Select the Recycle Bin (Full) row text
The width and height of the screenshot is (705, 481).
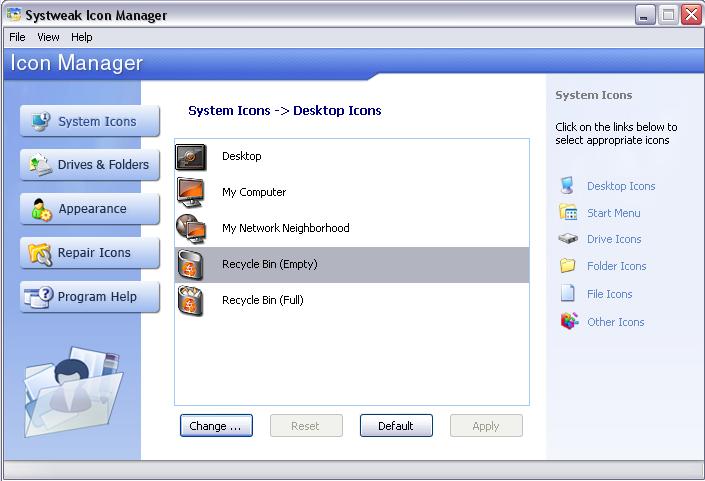263,300
